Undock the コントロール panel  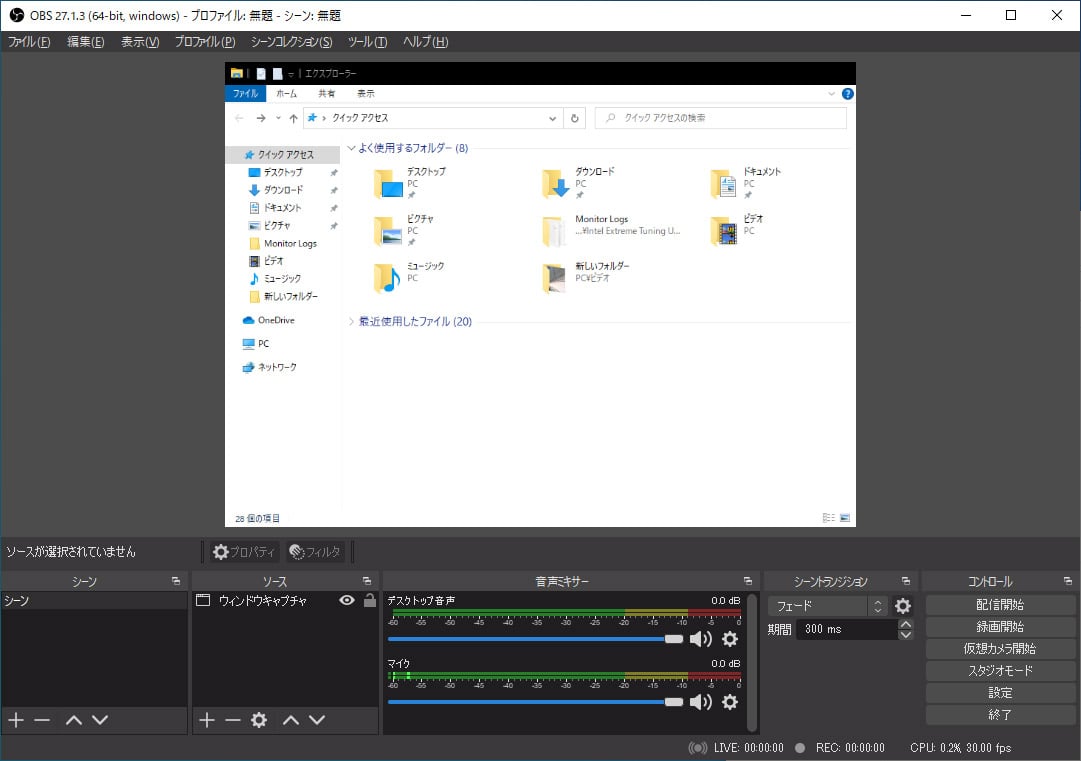(x=1068, y=581)
